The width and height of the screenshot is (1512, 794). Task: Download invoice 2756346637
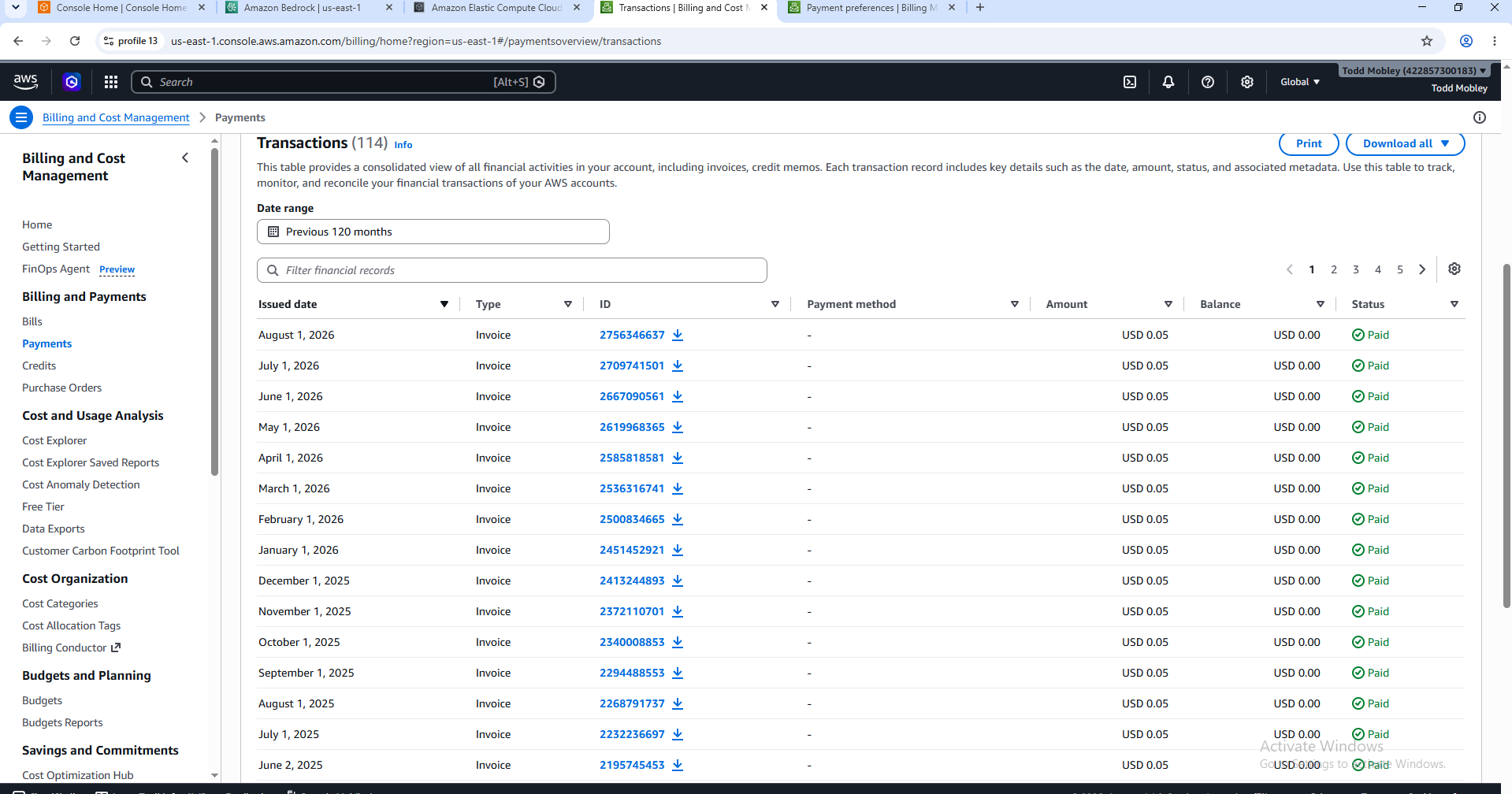678,335
